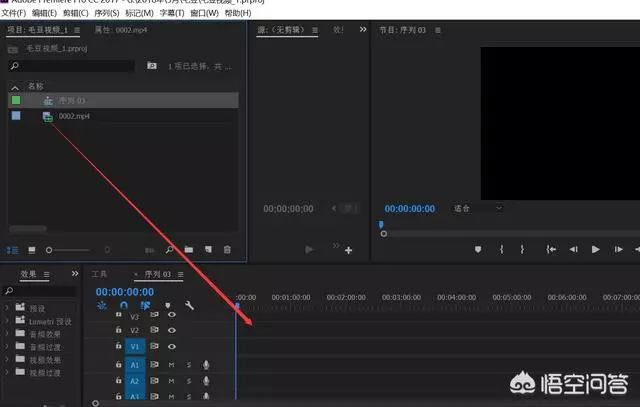Open the Source monitor button editor plus

pos(349,250)
